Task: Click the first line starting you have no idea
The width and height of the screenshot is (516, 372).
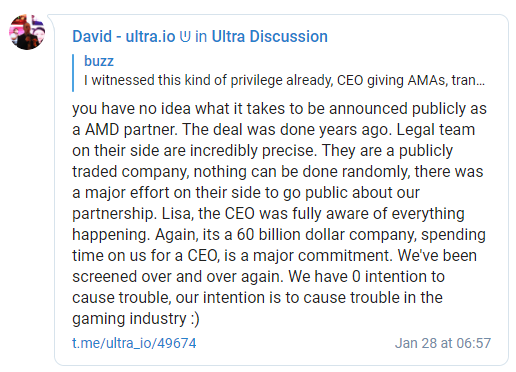Action: tap(279, 109)
